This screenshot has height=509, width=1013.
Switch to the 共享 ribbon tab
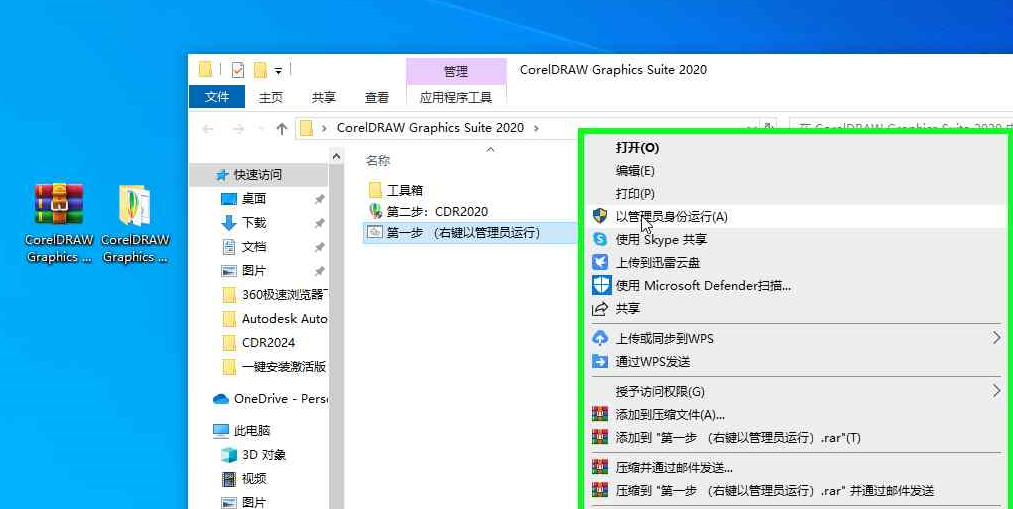coord(324,98)
